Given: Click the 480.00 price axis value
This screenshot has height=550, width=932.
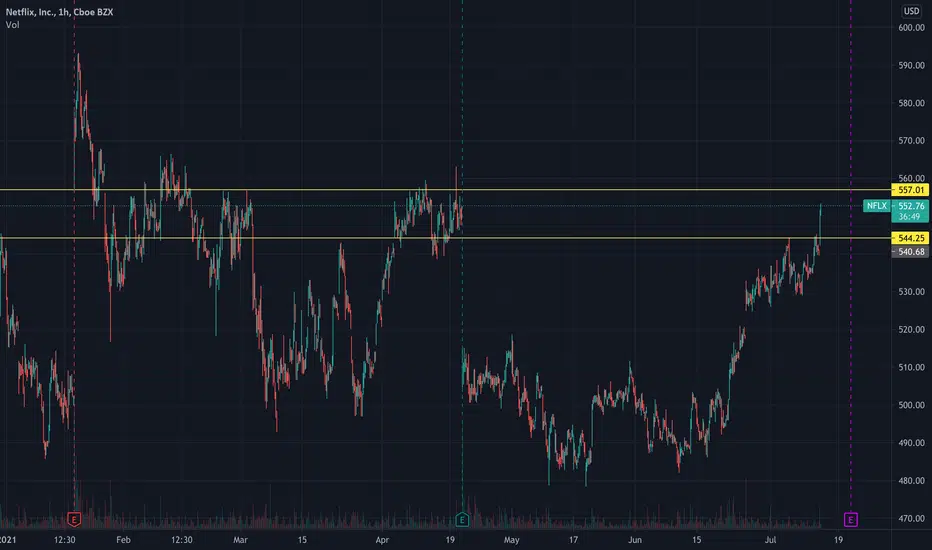Looking at the screenshot, I should [911, 480].
